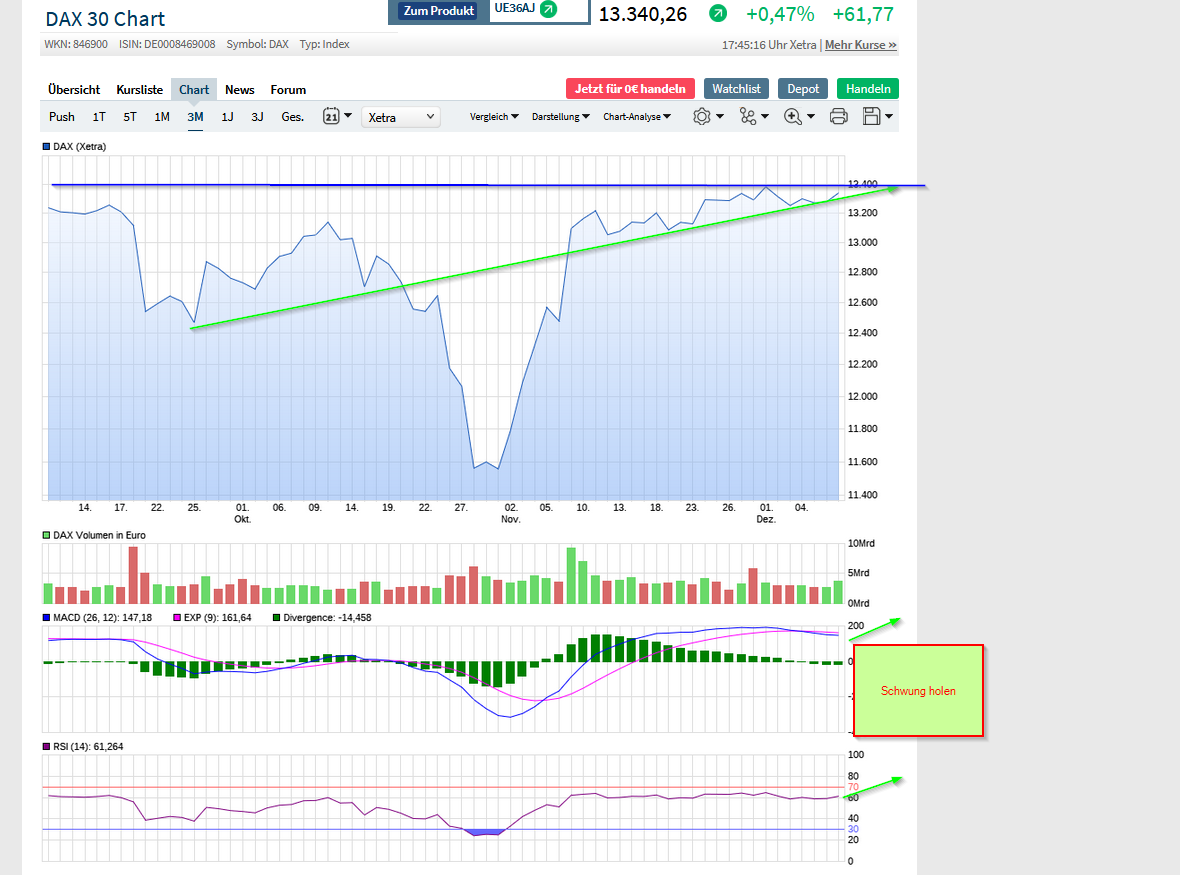The width and height of the screenshot is (1180, 875).
Task: Click the price value 13.340,26
Action: tap(643, 14)
